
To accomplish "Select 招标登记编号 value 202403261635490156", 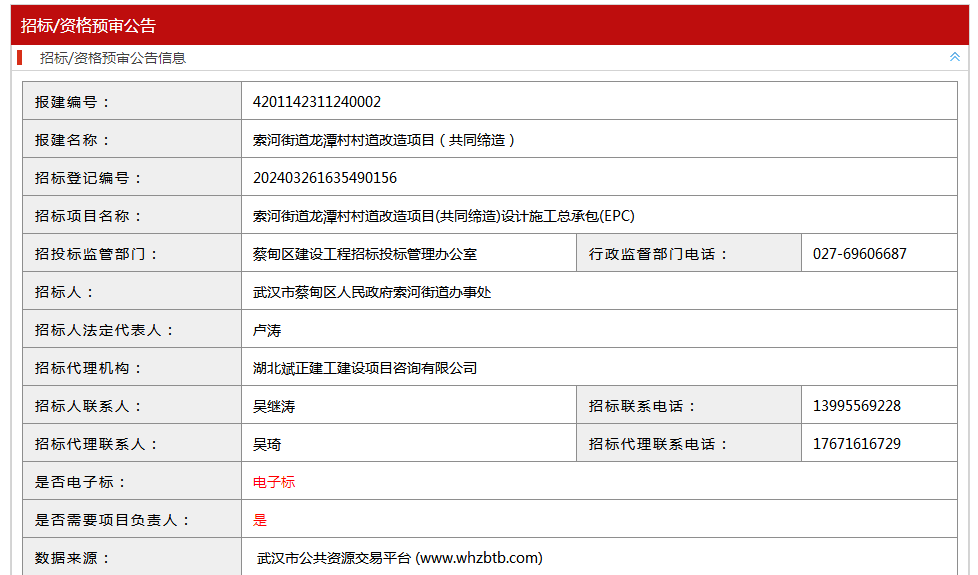I will tap(325, 178).
